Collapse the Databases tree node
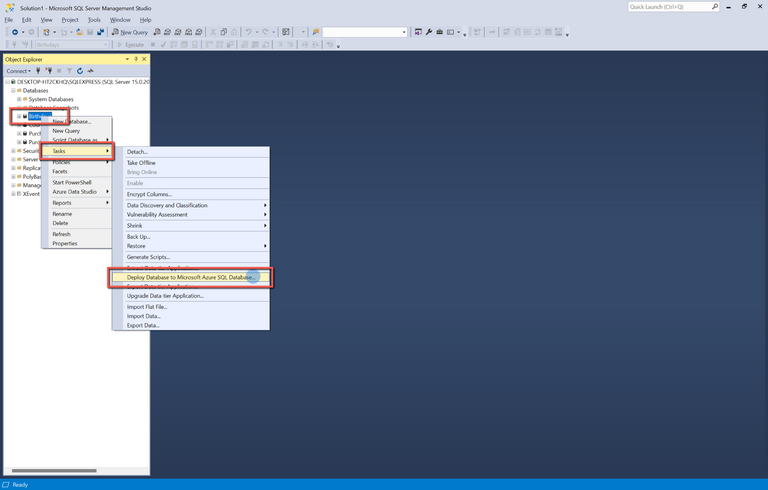768x490 pixels. pos(13,90)
